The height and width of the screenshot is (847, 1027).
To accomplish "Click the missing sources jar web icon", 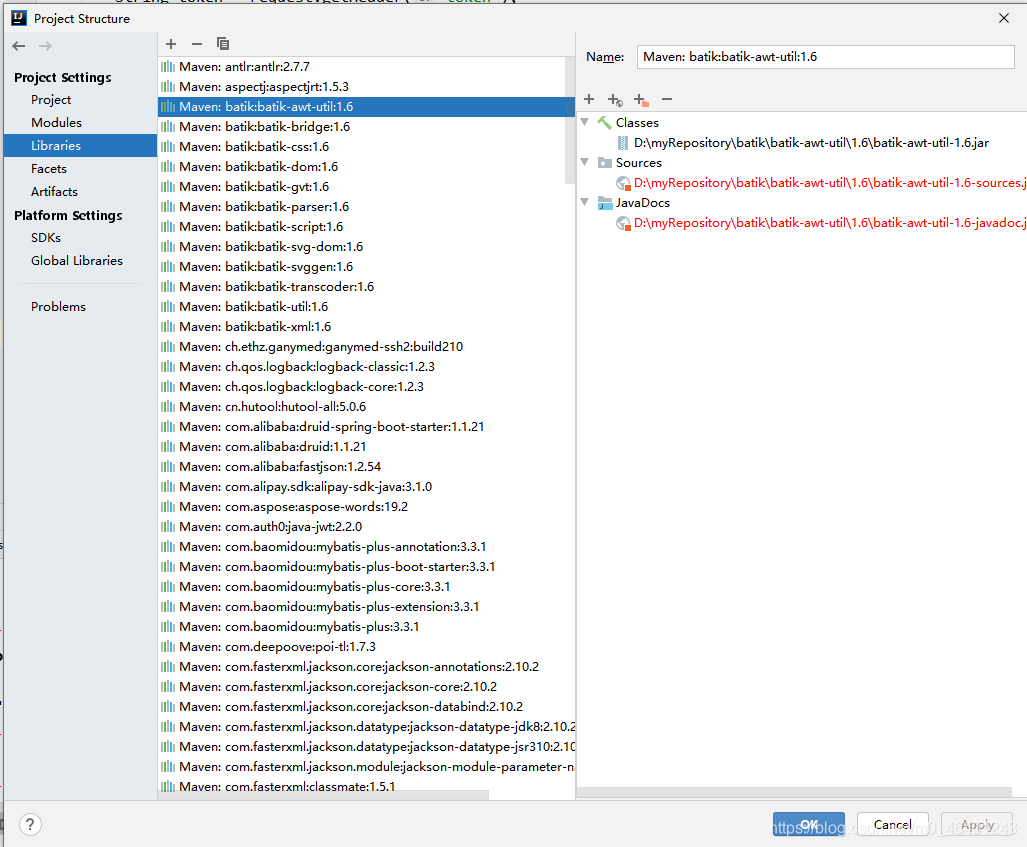I will [623, 183].
